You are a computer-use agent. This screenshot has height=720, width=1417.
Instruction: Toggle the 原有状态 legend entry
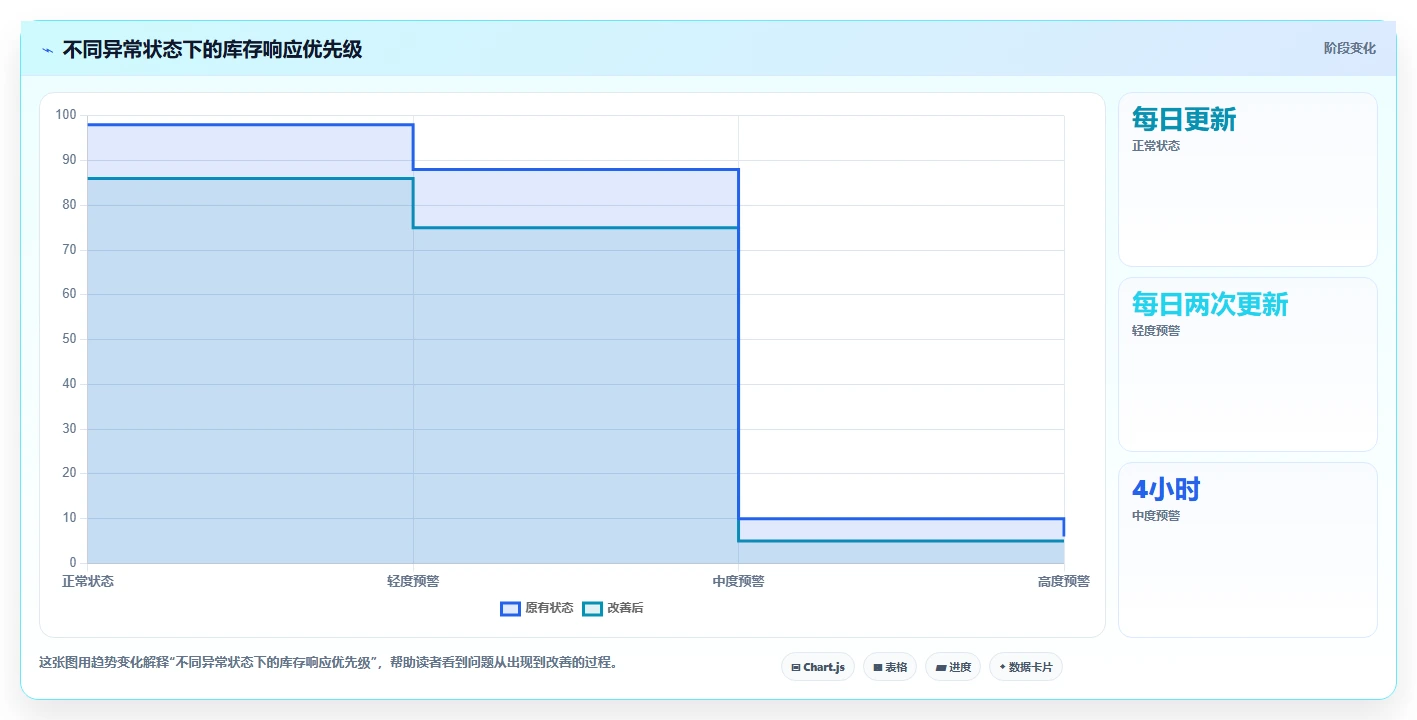click(x=537, y=608)
